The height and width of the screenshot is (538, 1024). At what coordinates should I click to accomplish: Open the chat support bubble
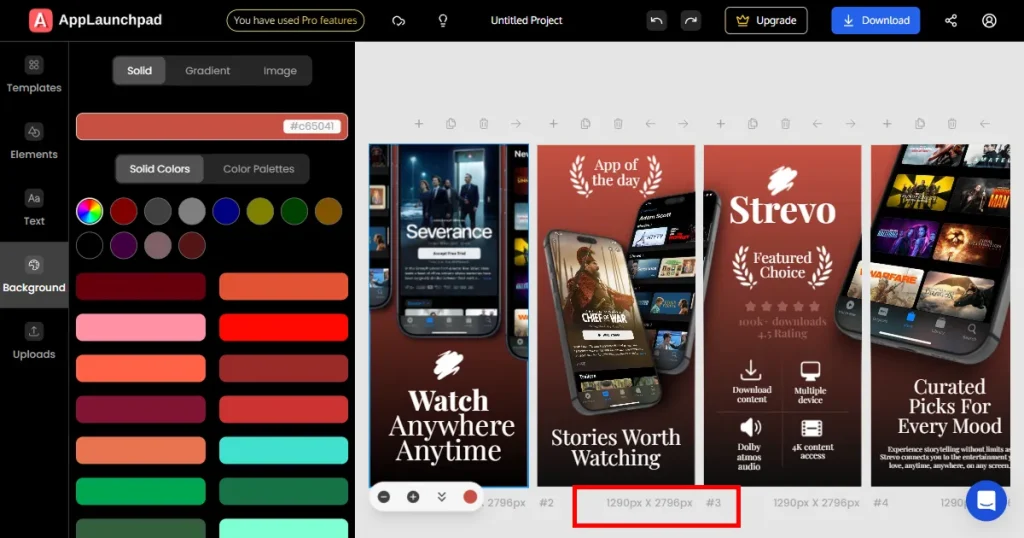pyautogui.click(x=986, y=501)
